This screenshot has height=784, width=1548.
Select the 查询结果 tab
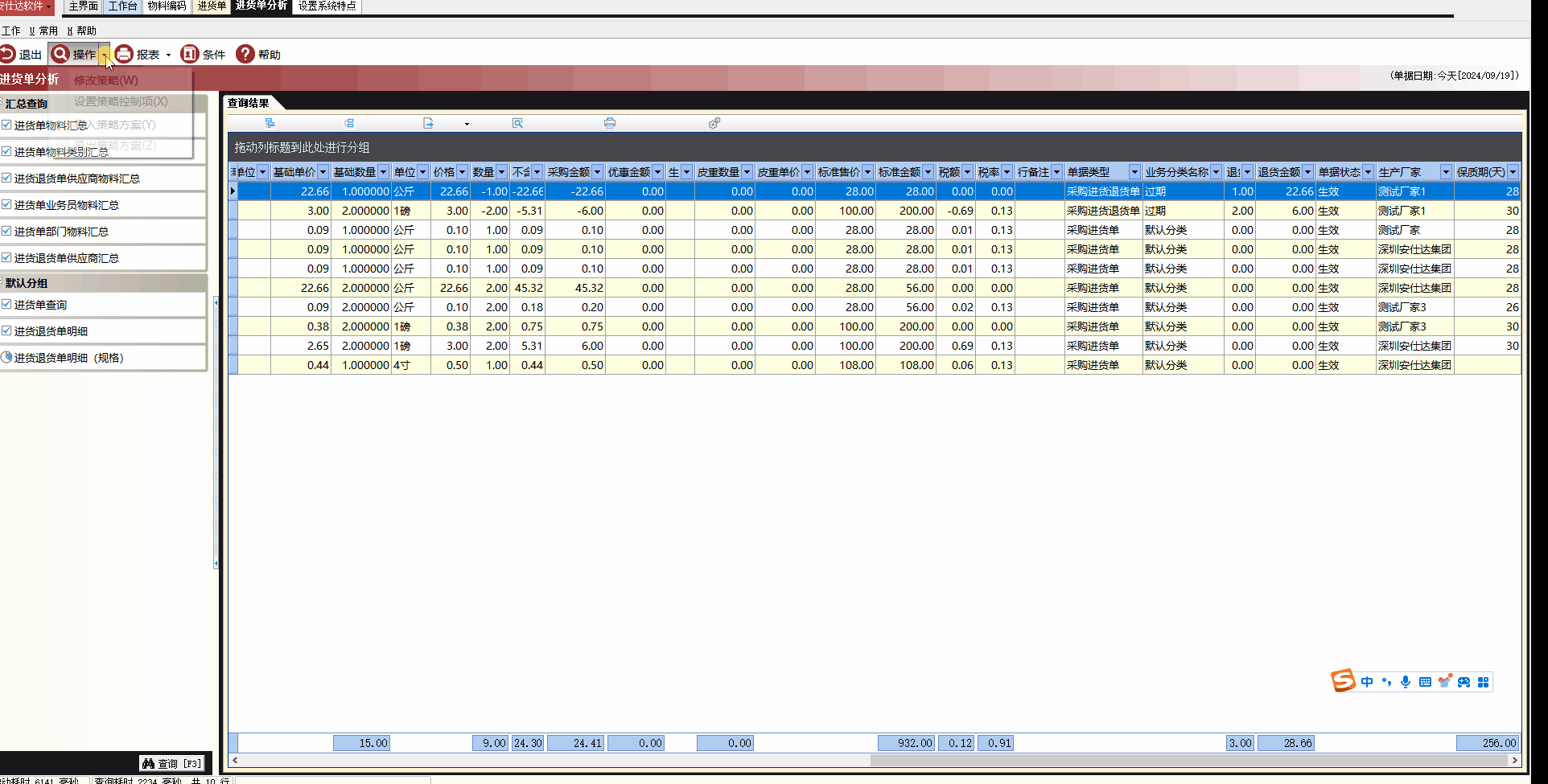[248, 103]
